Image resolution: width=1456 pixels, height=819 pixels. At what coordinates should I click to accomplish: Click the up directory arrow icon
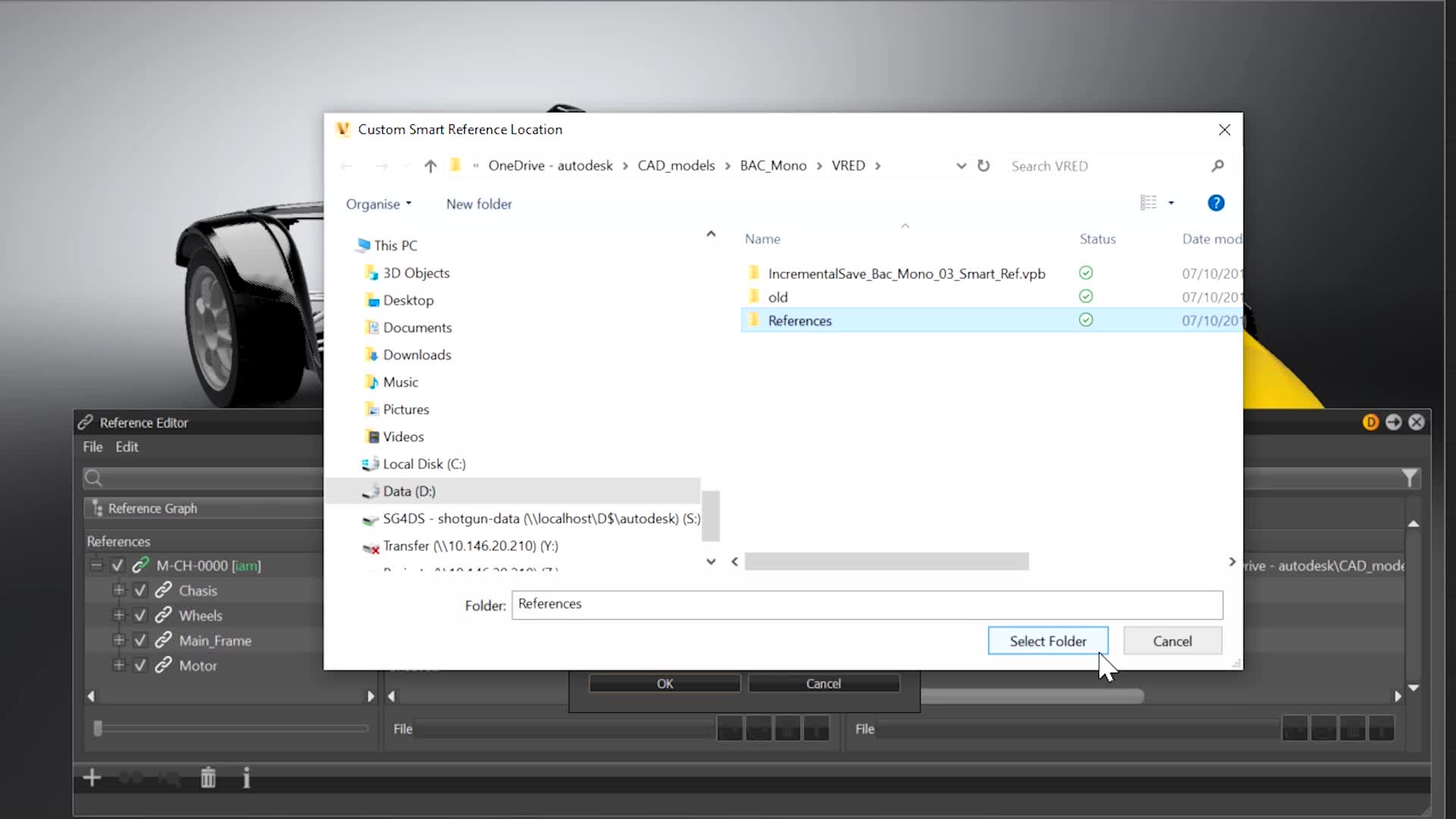pos(430,166)
